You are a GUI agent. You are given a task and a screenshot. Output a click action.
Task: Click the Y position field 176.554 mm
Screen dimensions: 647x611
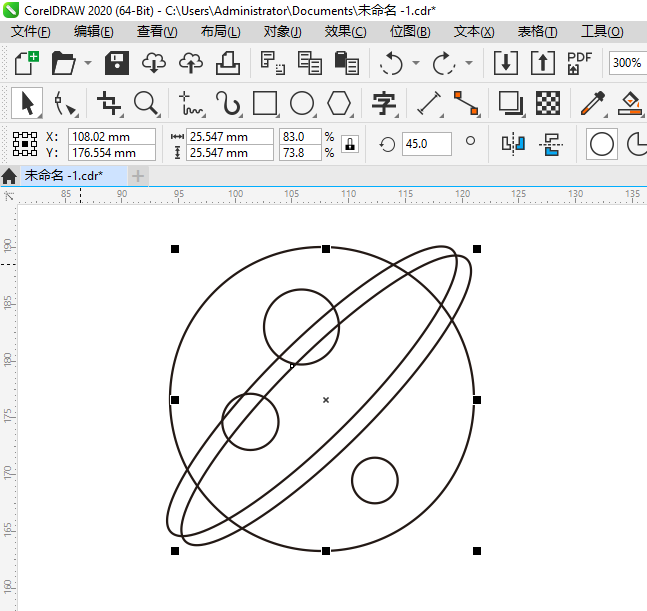[112, 153]
